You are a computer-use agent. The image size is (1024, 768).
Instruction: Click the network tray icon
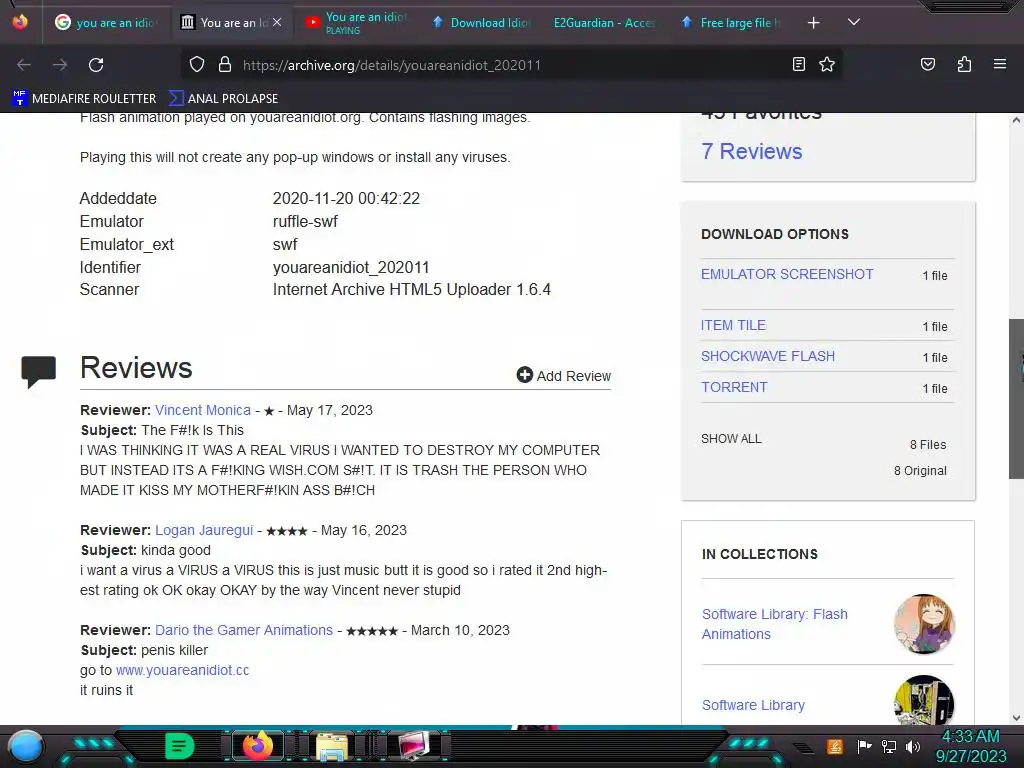click(x=889, y=746)
